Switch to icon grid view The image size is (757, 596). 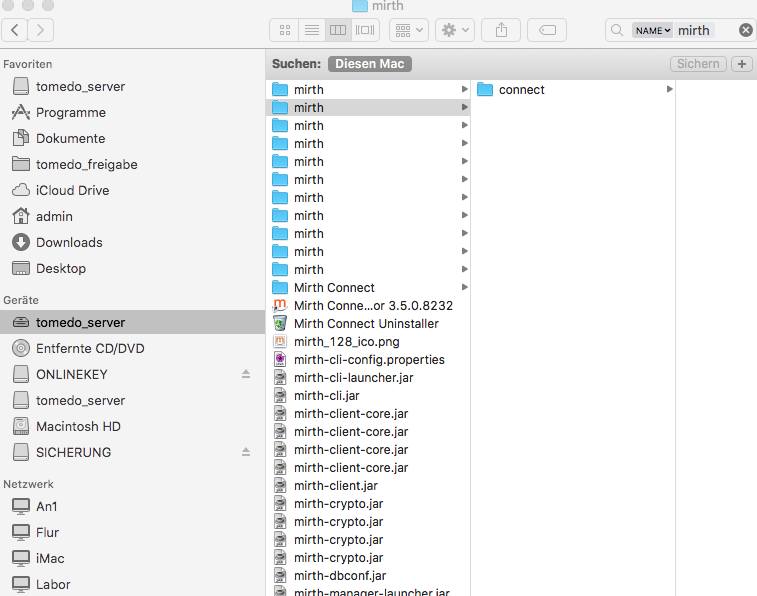pos(285,30)
